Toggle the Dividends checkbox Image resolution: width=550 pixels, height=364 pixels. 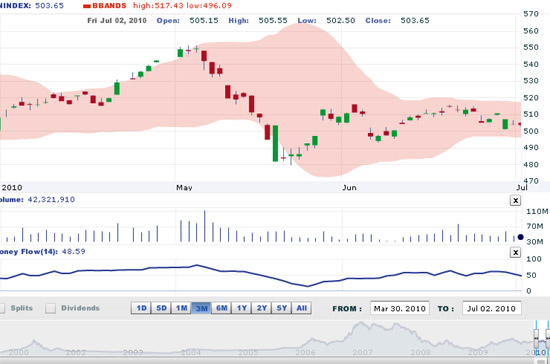pos(51,309)
